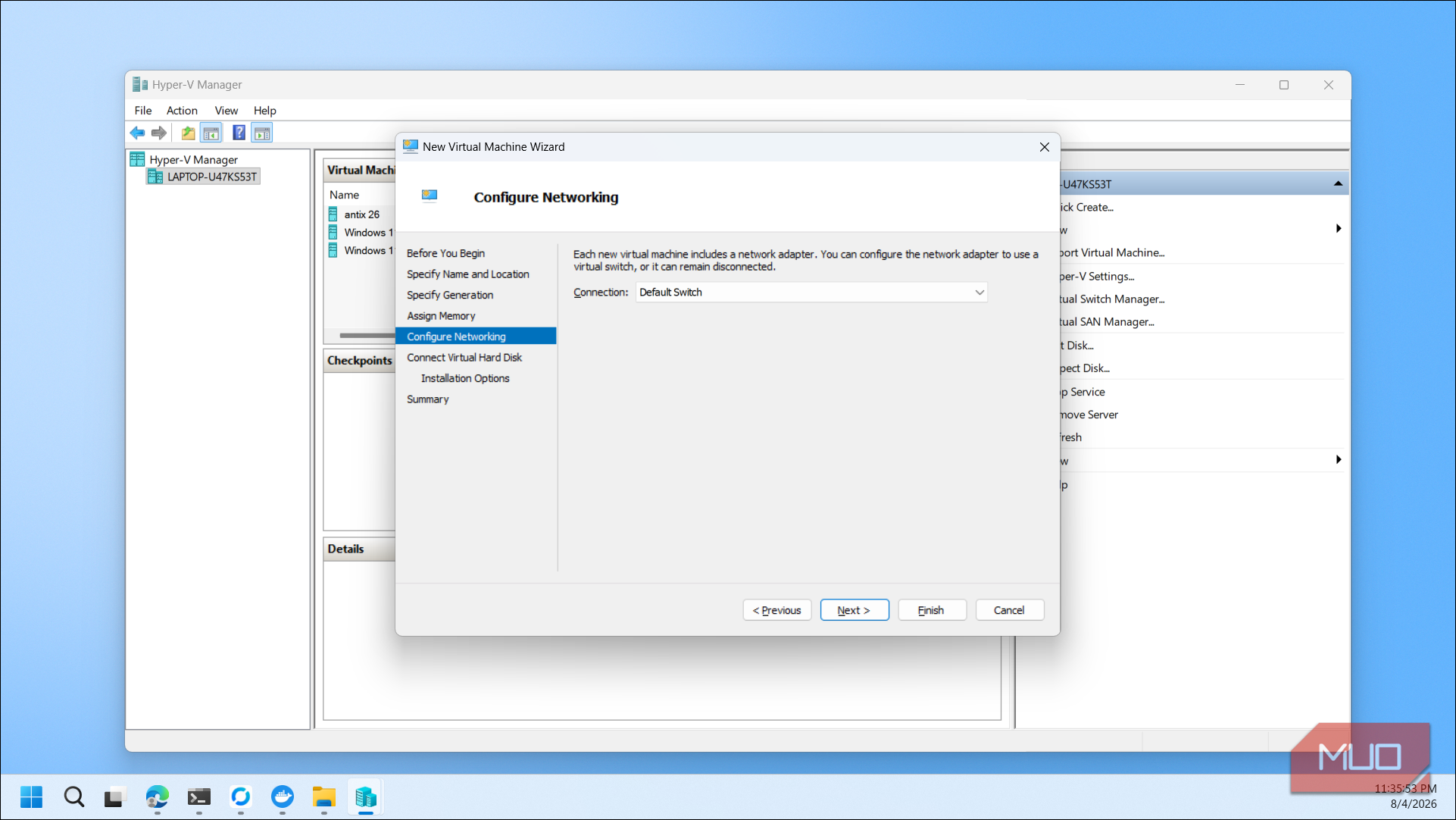Expand the View submenu arrow in Actions pane
The width and height of the screenshot is (1456, 820).
click(x=1338, y=460)
